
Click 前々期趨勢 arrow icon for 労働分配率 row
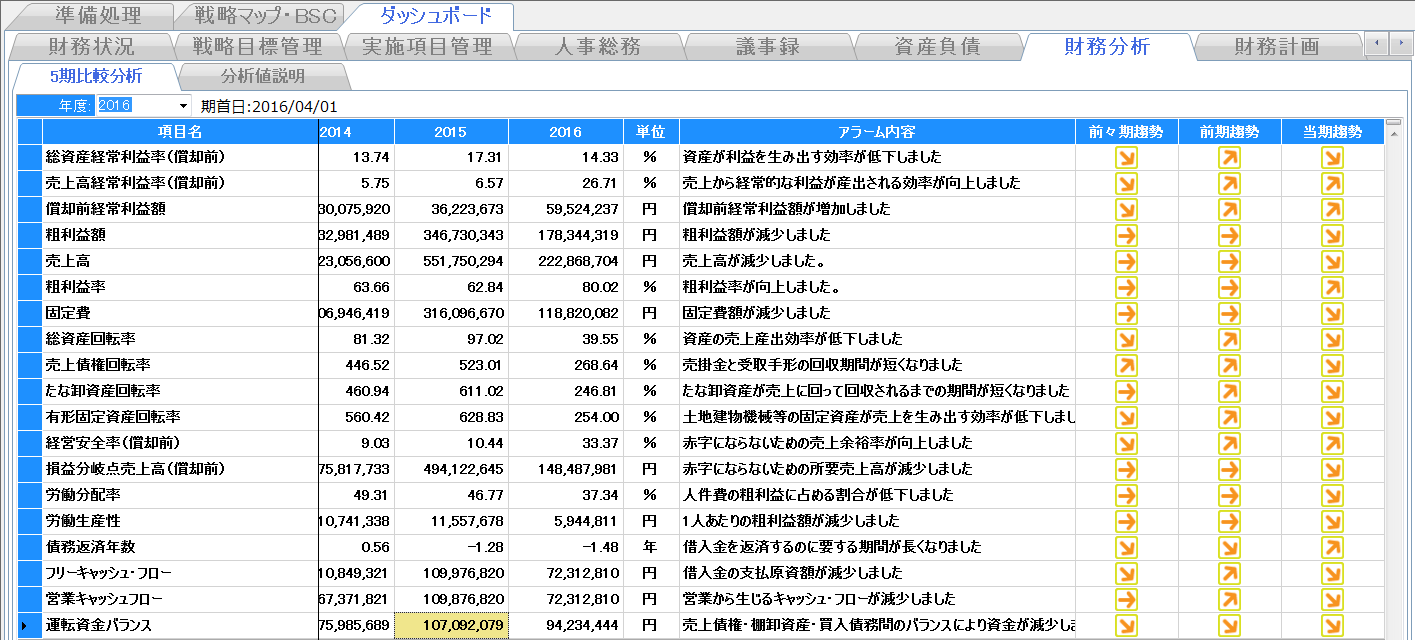tap(1126, 496)
